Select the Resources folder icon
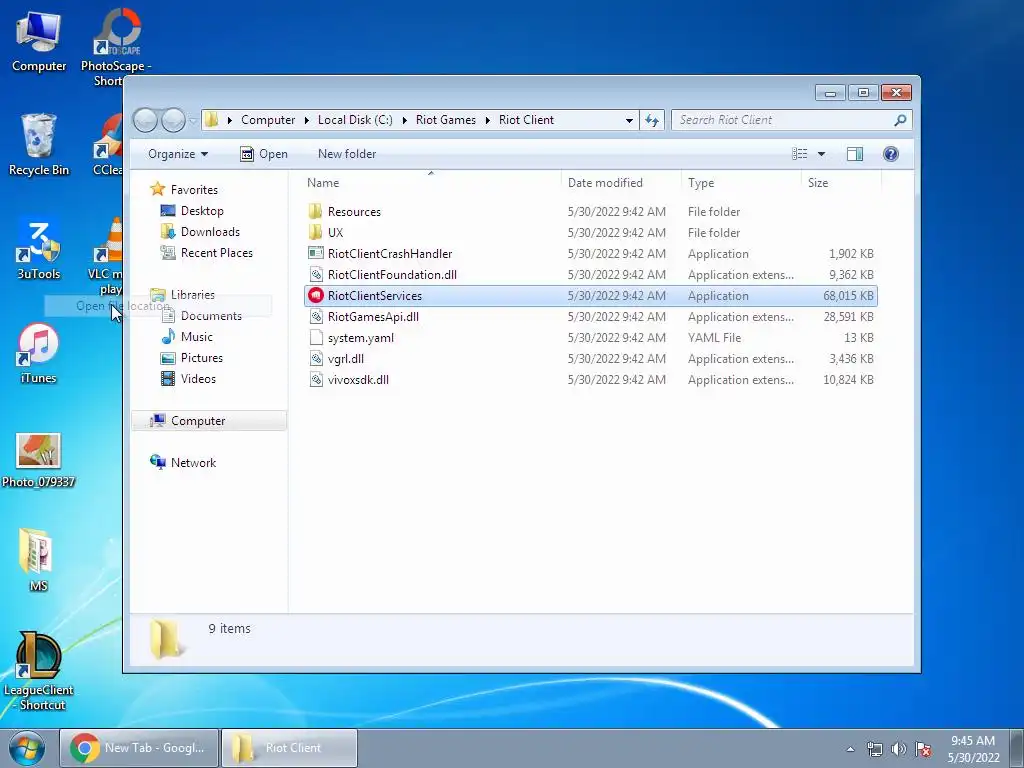 click(316, 212)
